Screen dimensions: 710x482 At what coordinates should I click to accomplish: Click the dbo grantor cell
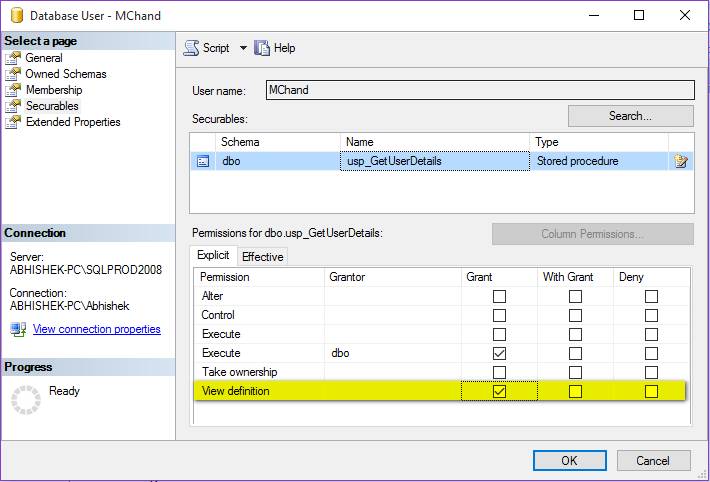(393, 353)
